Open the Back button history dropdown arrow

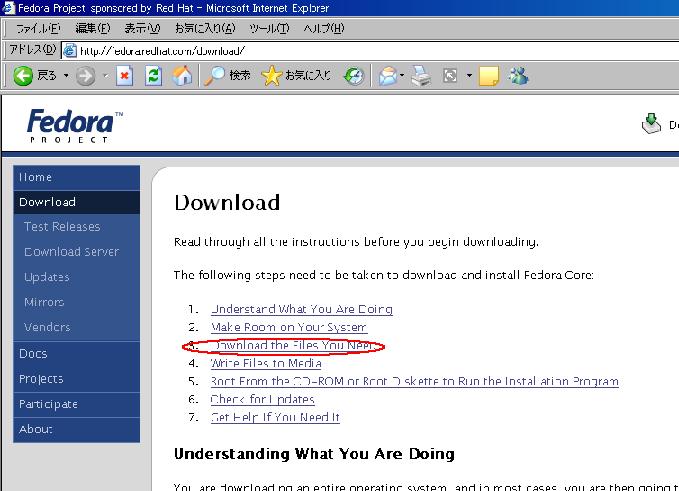click(x=66, y=76)
